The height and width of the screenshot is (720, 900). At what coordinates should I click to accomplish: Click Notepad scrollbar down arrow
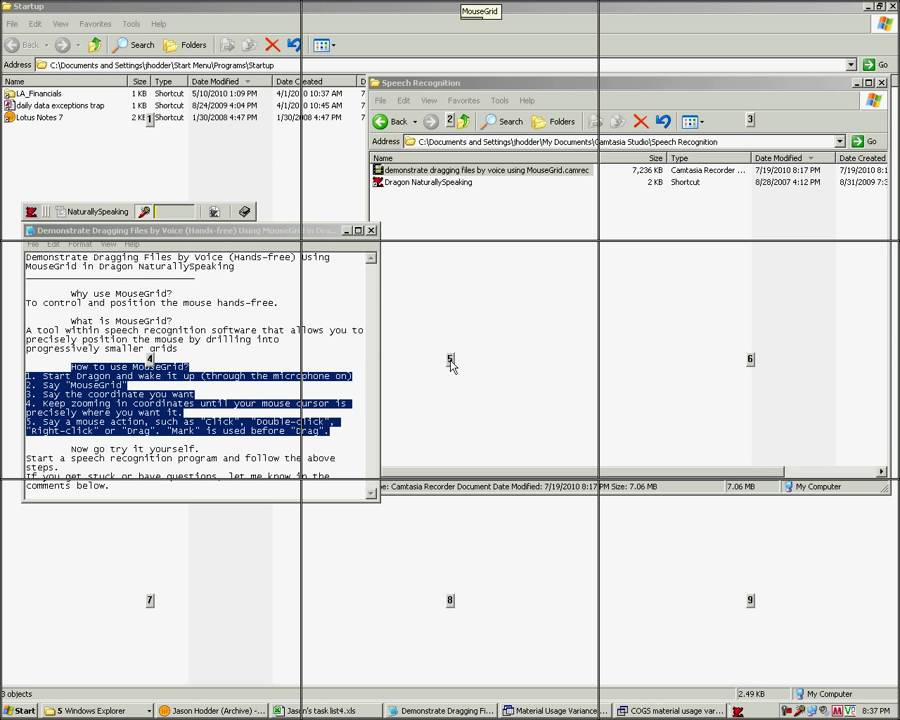pyautogui.click(x=371, y=493)
